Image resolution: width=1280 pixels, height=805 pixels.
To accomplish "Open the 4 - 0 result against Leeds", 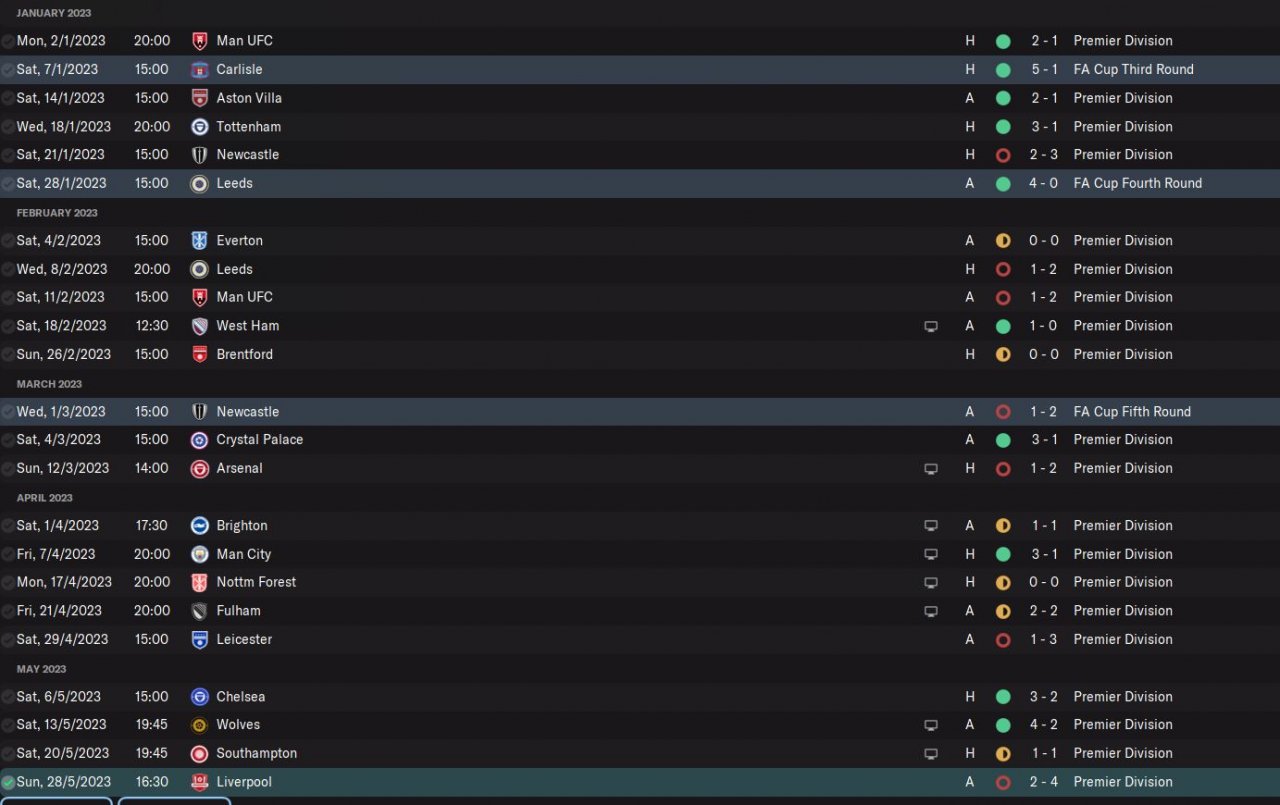I will click(1043, 184).
